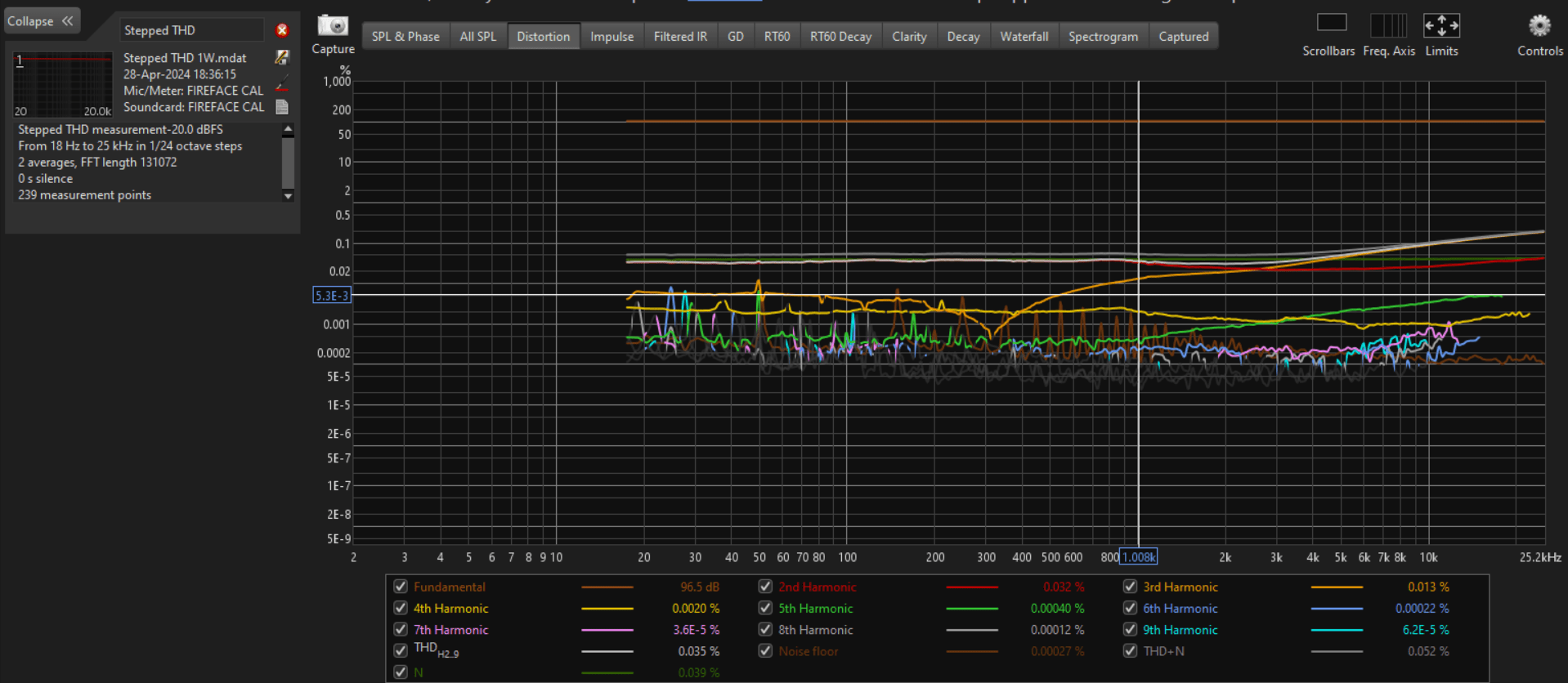Click the '239 measurement points' note line
This screenshot has width=1568, height=683.
(84, 194)
